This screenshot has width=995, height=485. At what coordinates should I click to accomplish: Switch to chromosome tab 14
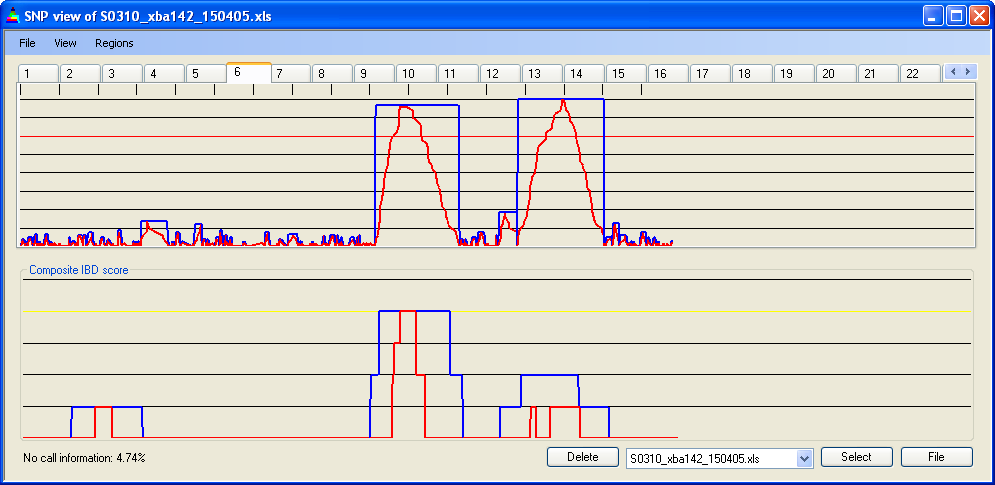click(584, 74)
